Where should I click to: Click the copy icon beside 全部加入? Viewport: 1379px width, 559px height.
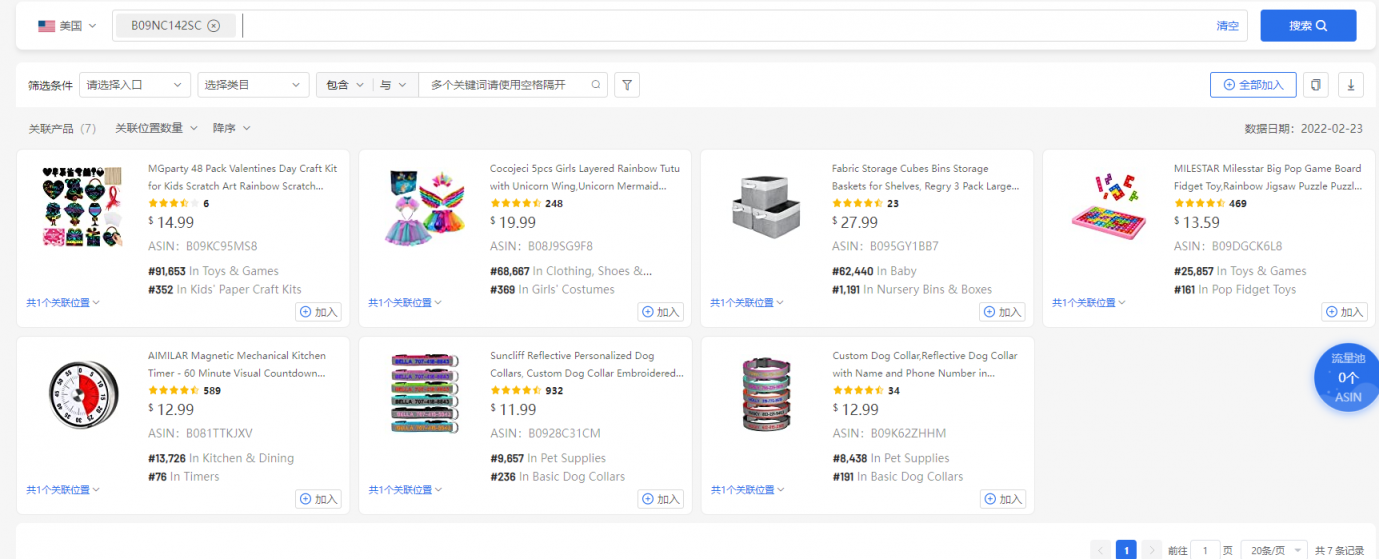[1316, 85]
